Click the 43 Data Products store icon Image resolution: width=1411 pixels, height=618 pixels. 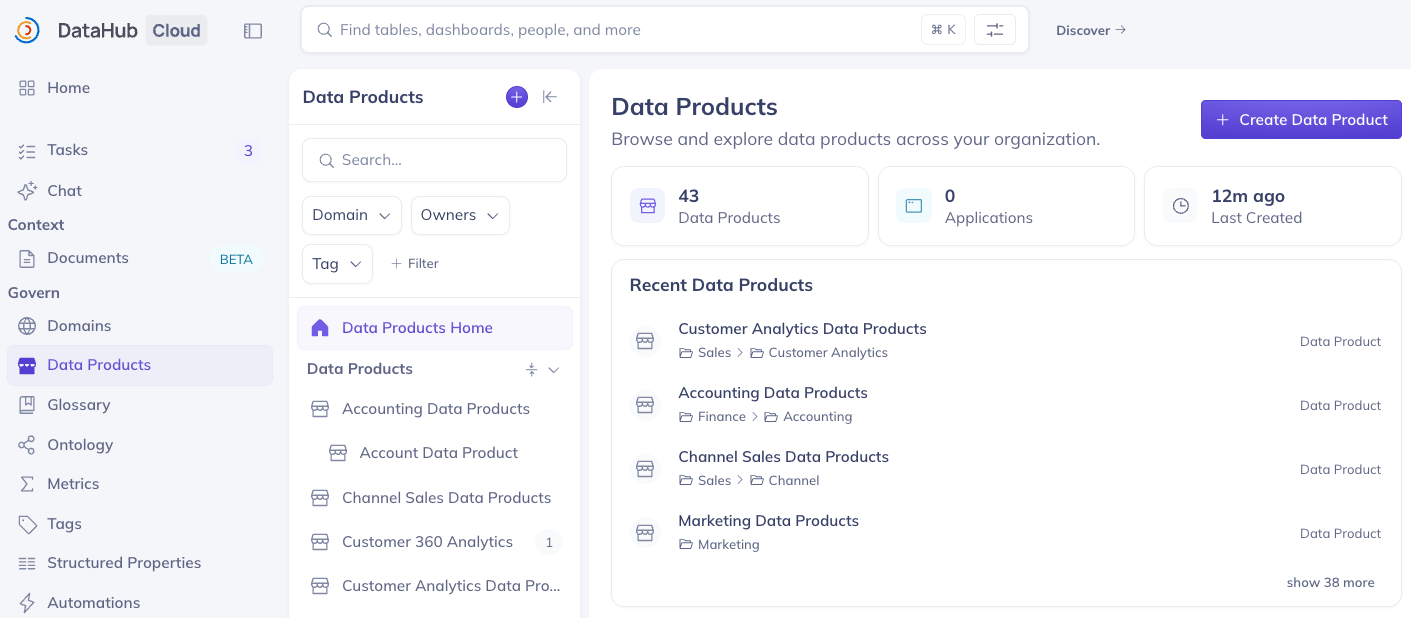point(647,206)
